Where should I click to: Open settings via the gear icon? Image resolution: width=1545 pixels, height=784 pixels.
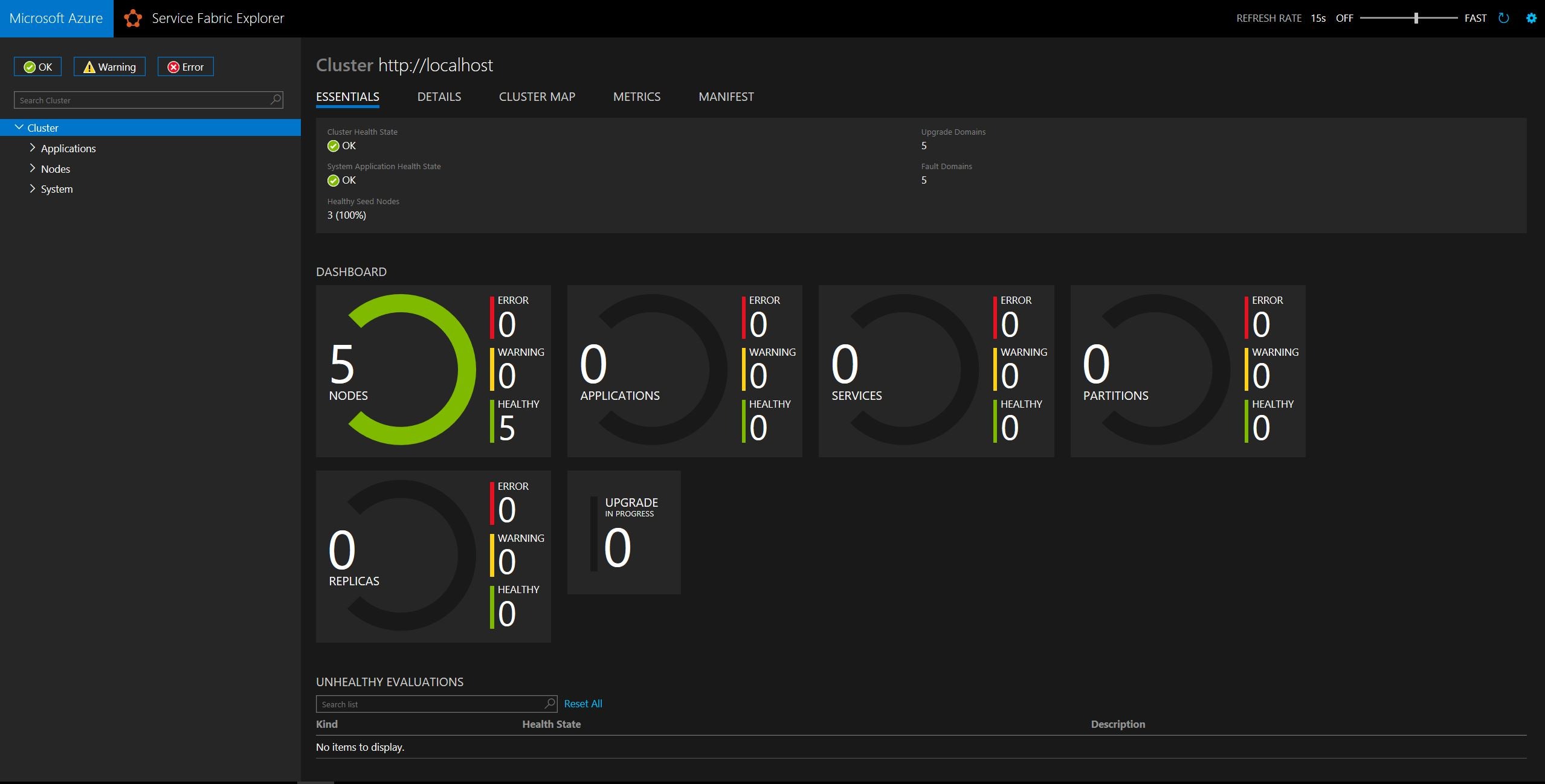point(1532,18)
